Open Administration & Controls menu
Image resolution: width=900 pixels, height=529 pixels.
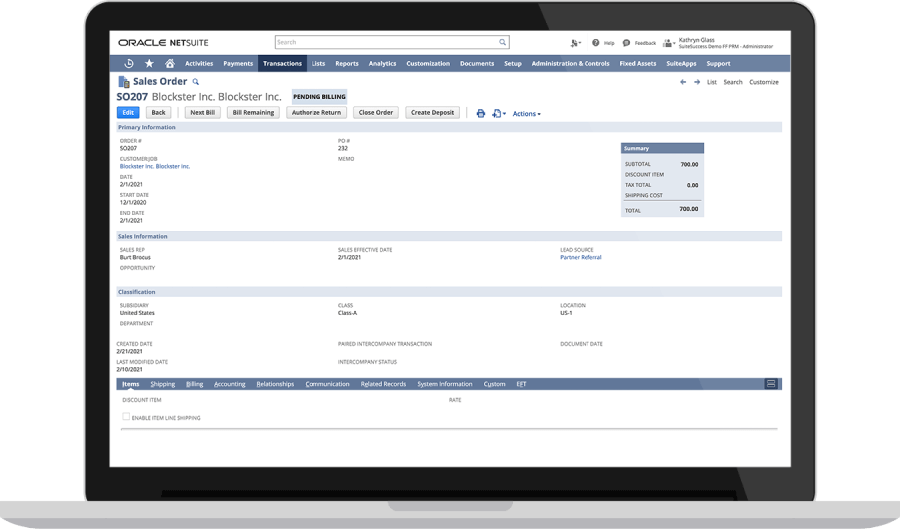coord(571,63)
